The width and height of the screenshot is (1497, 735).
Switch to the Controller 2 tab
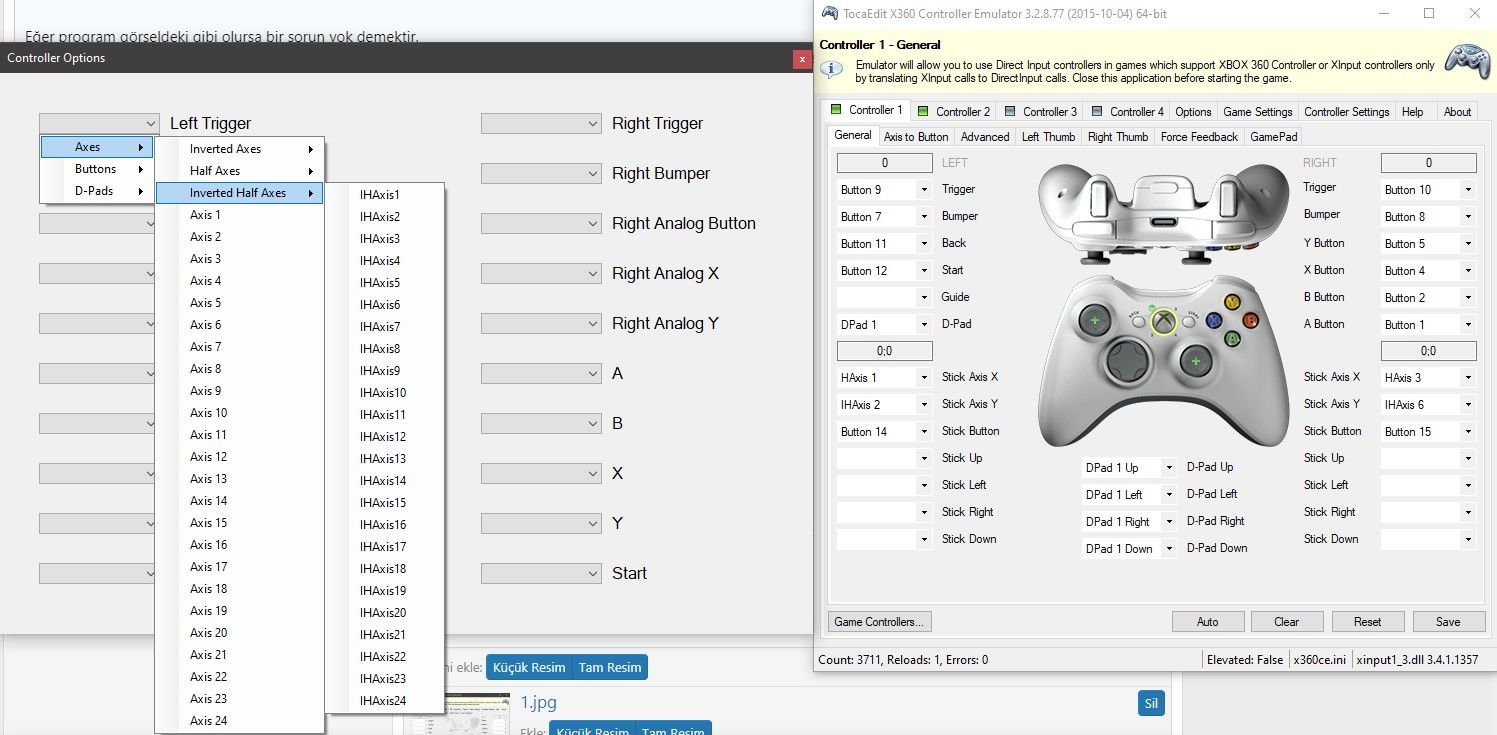tap(953, 112)
